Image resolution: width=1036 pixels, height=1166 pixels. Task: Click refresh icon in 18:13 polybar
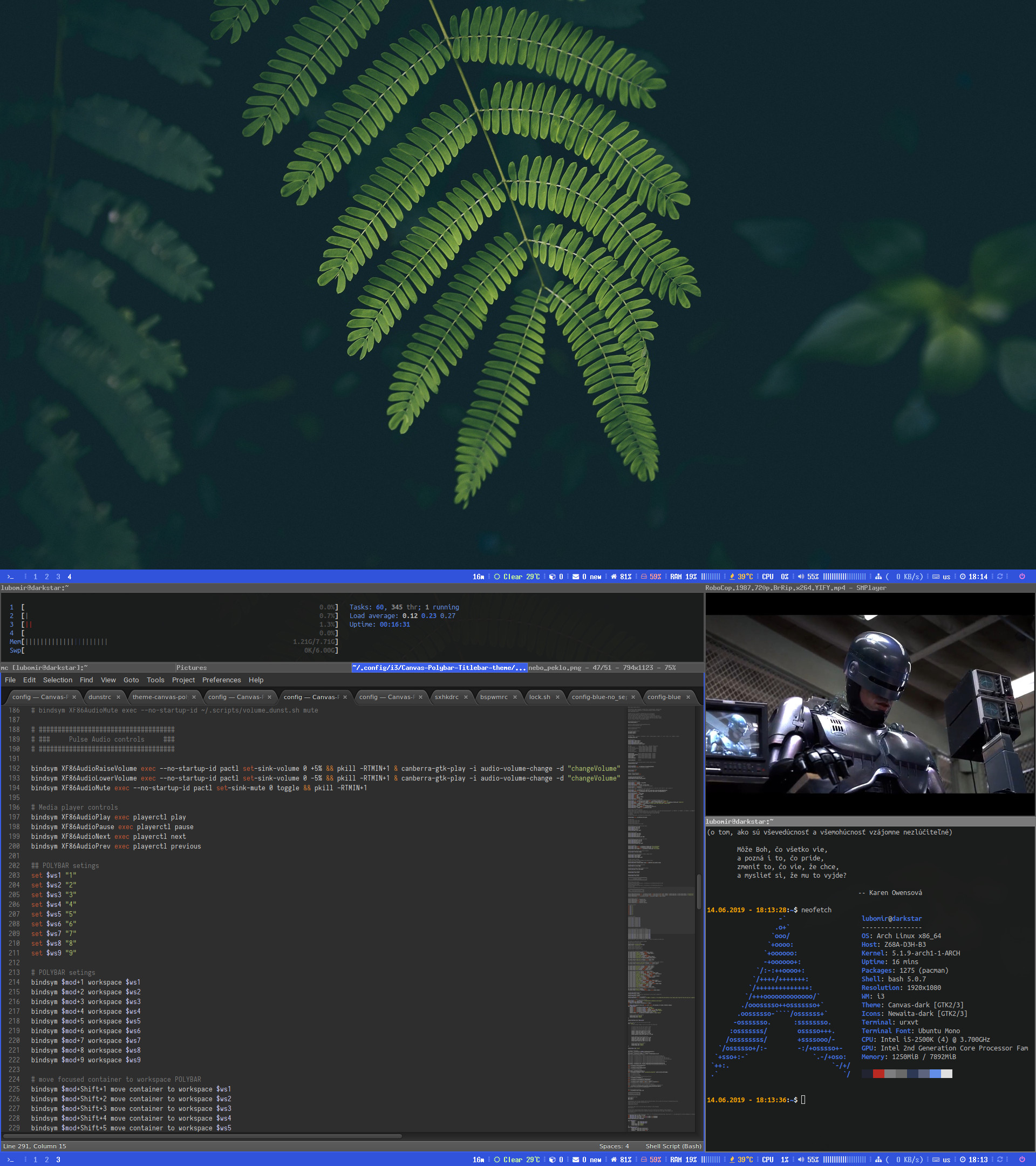click(999, 1160)
